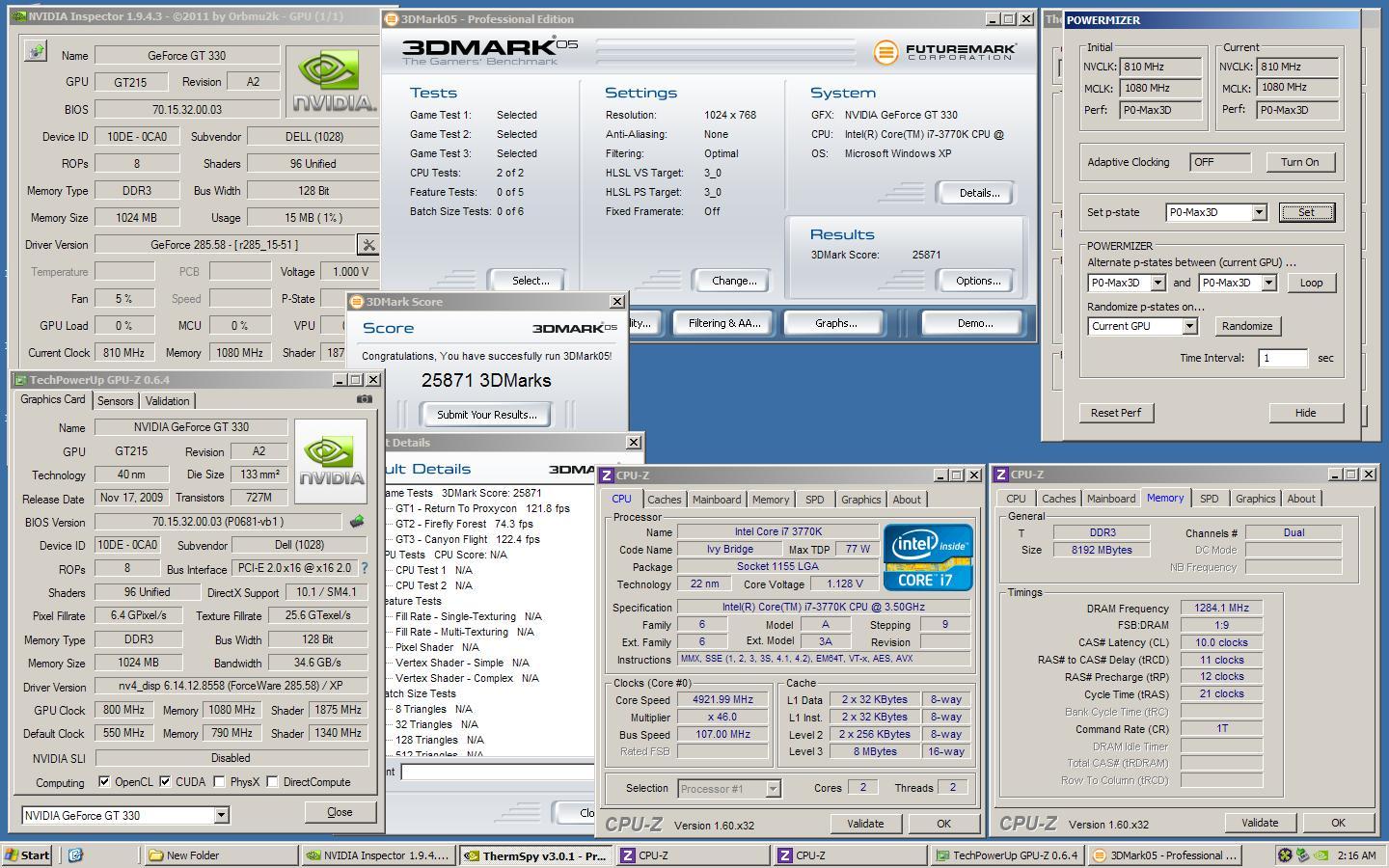Image resolution: width=1389 pixels, height=868 pixels.
Task: Toggle the CUDA checkbox in GPU-Z
Action: [165, 781]
